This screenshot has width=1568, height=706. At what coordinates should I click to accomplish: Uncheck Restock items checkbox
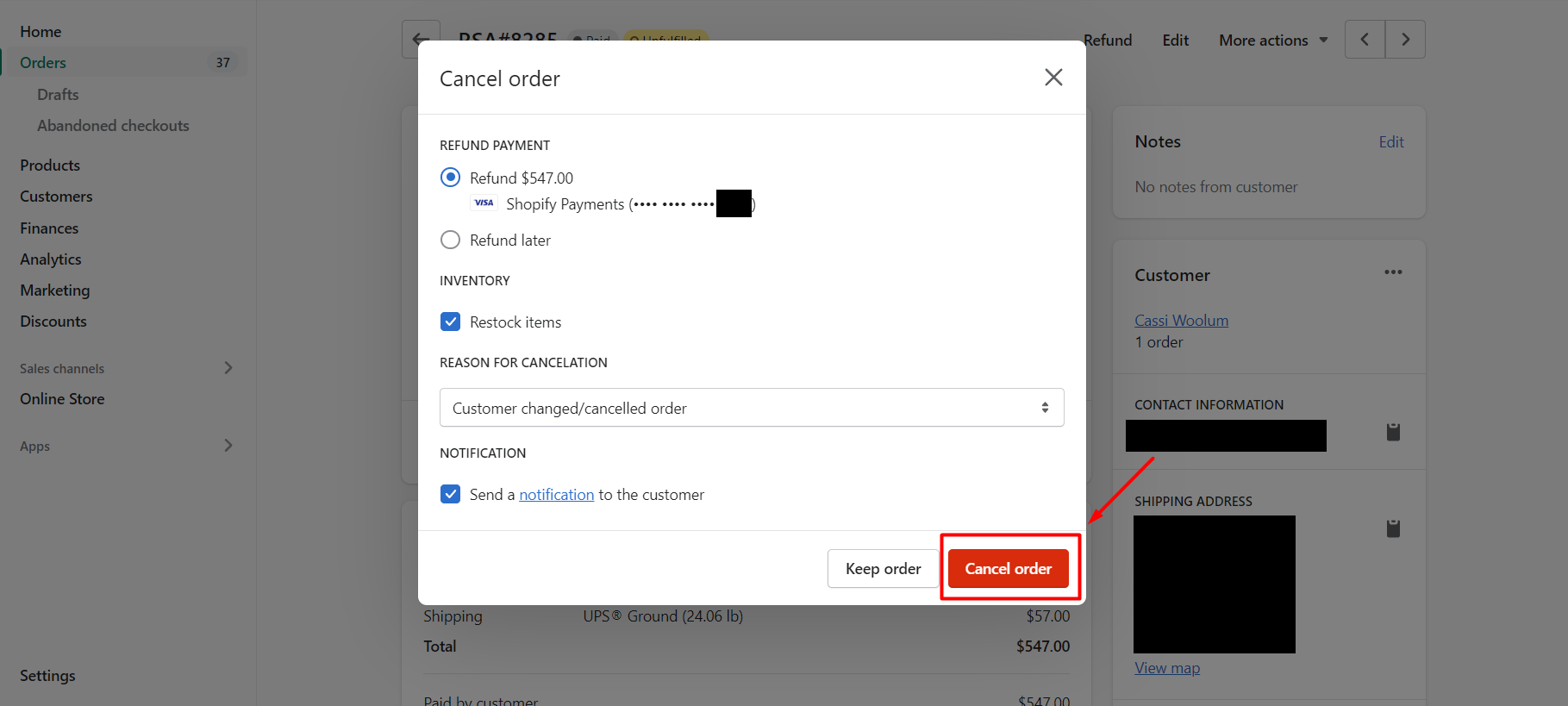point(450,322)
